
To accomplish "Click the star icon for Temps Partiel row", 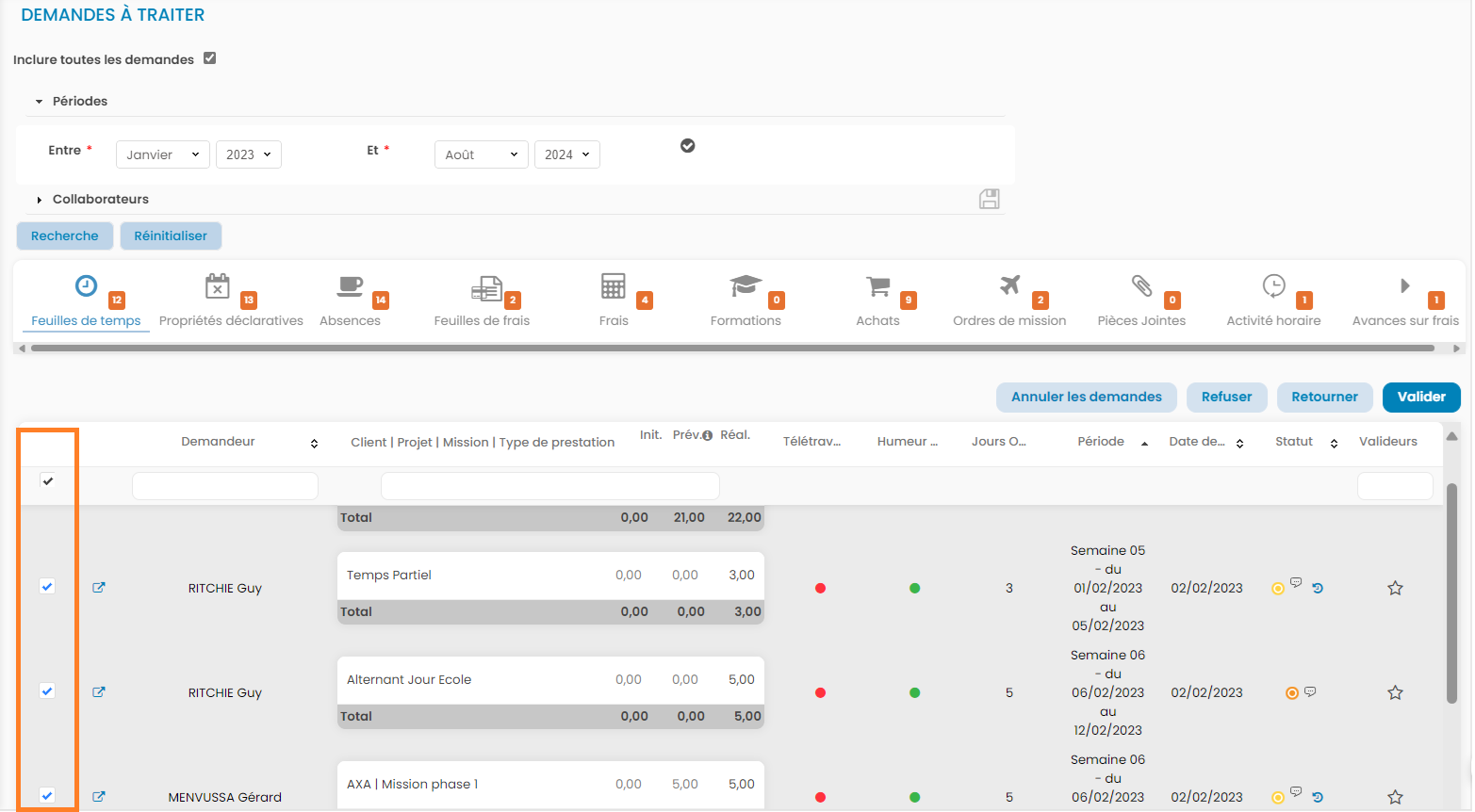I will (1395, 588).
